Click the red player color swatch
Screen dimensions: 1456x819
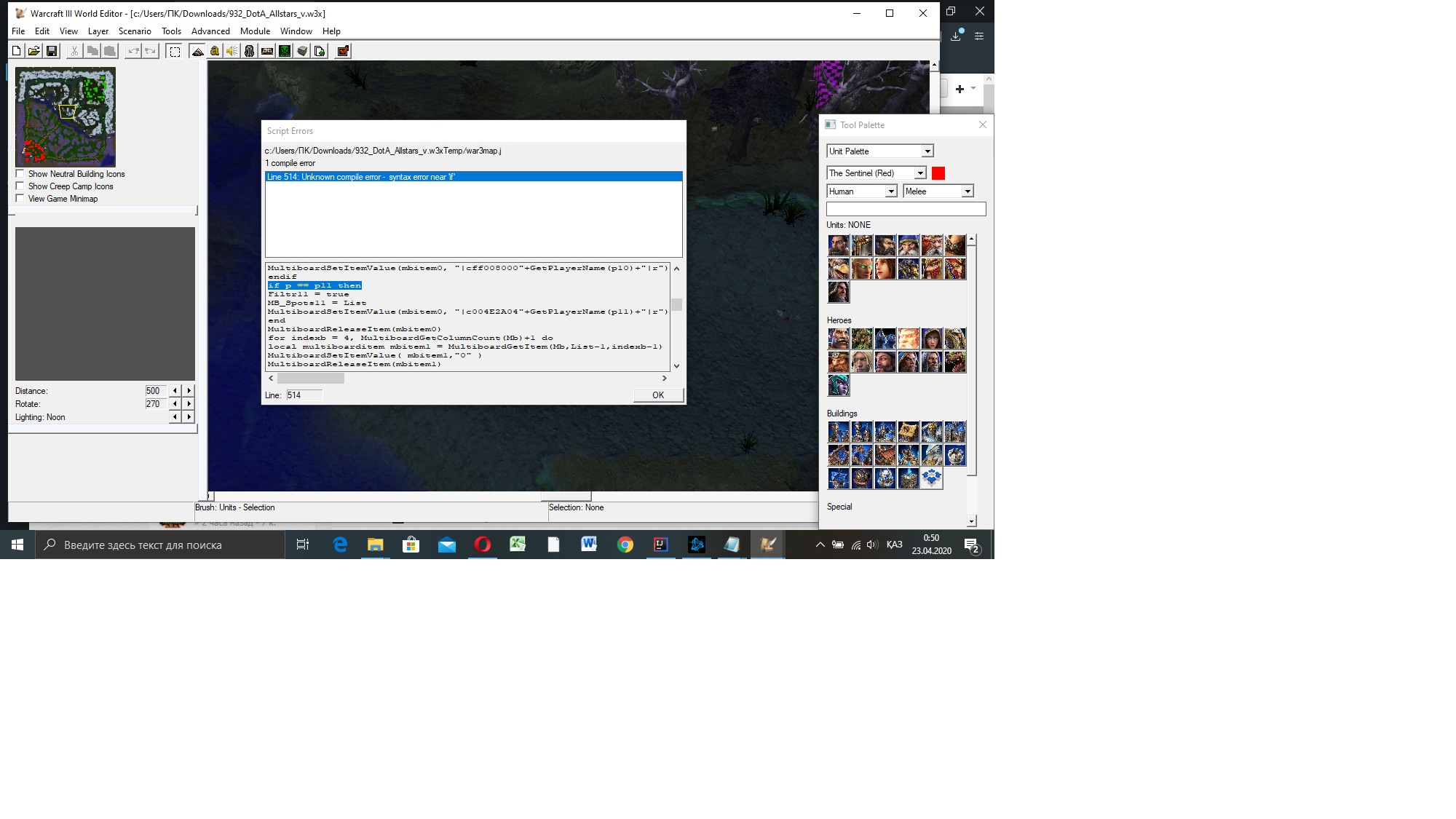[x=938, y=173]
